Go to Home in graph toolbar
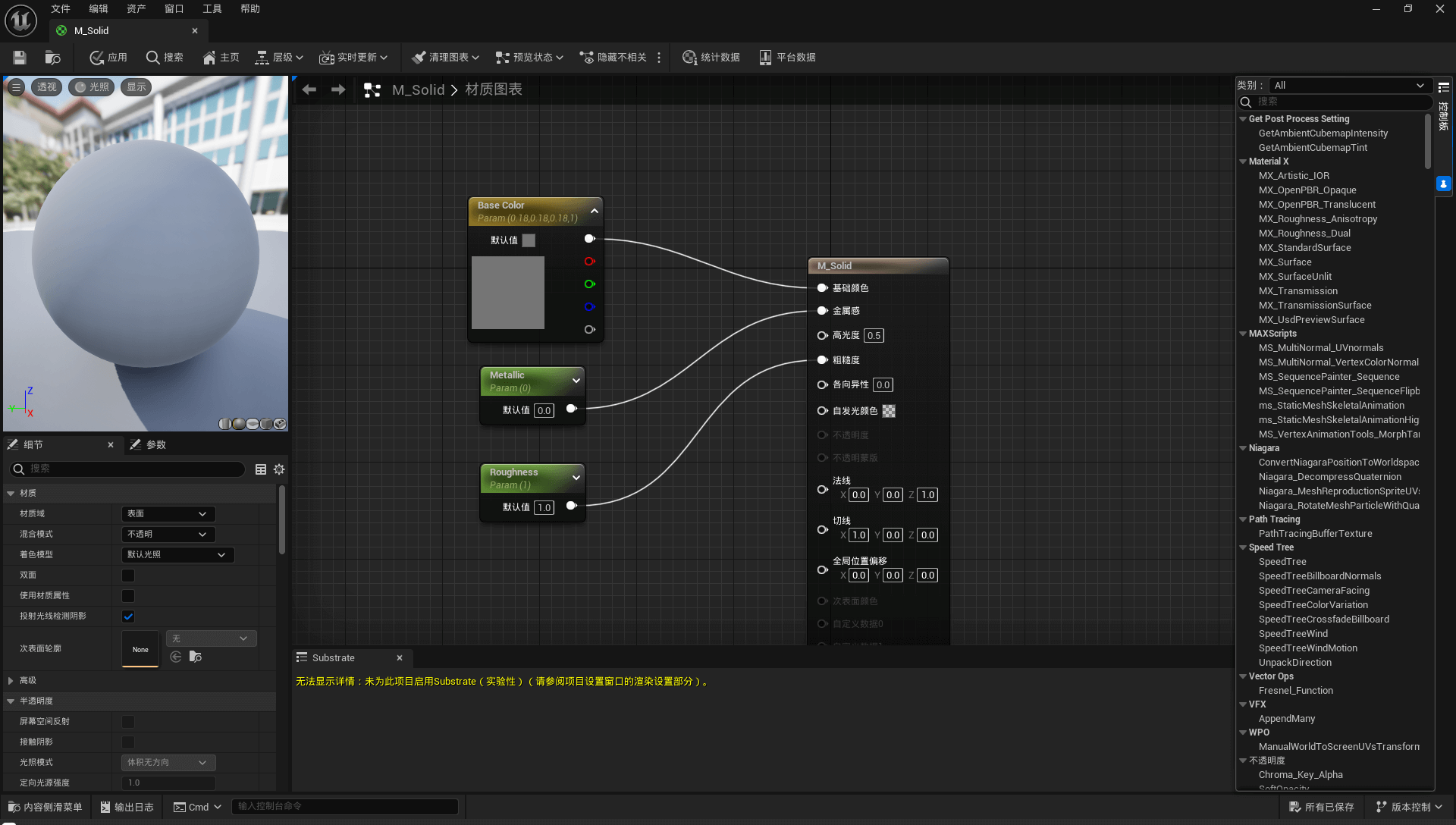Viewport: 1456px width, 825px height. tap(221, 58)
